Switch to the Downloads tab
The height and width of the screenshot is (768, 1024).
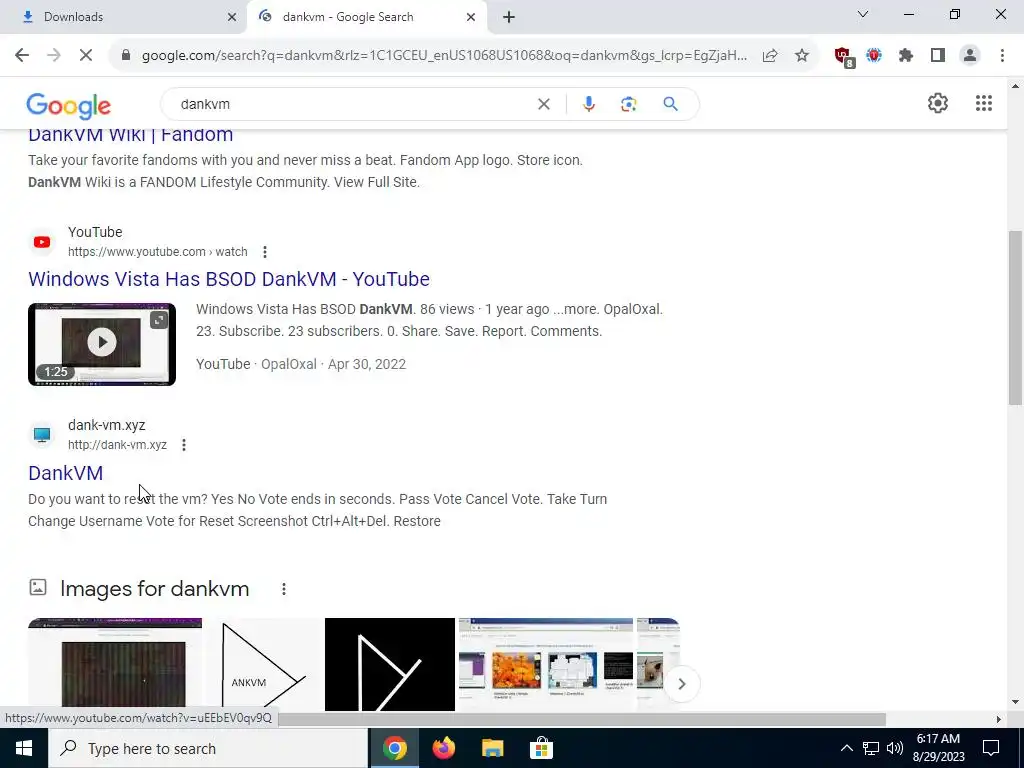(124, 17)
